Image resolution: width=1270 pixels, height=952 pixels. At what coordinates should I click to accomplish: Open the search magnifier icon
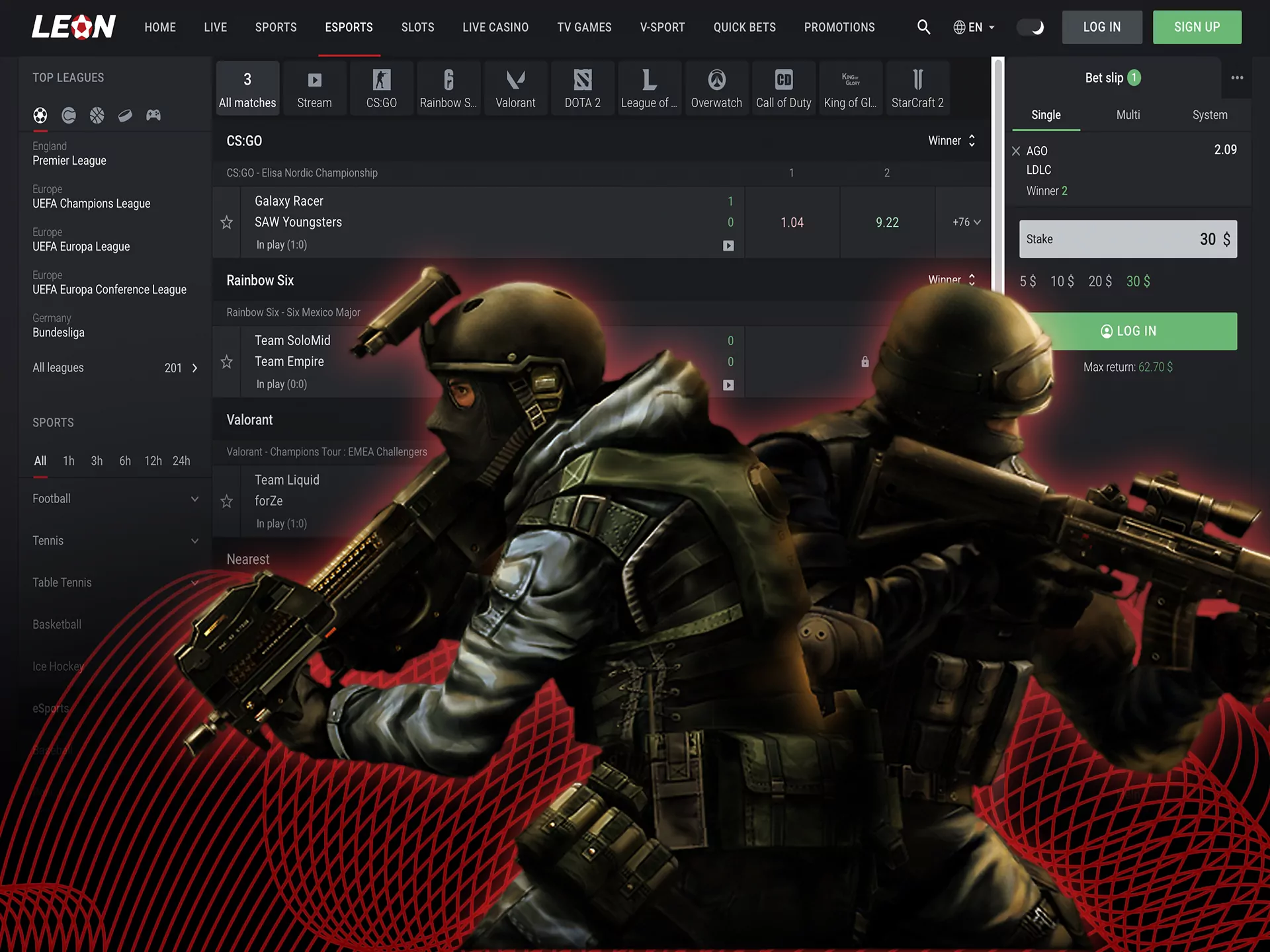[923, 27]
